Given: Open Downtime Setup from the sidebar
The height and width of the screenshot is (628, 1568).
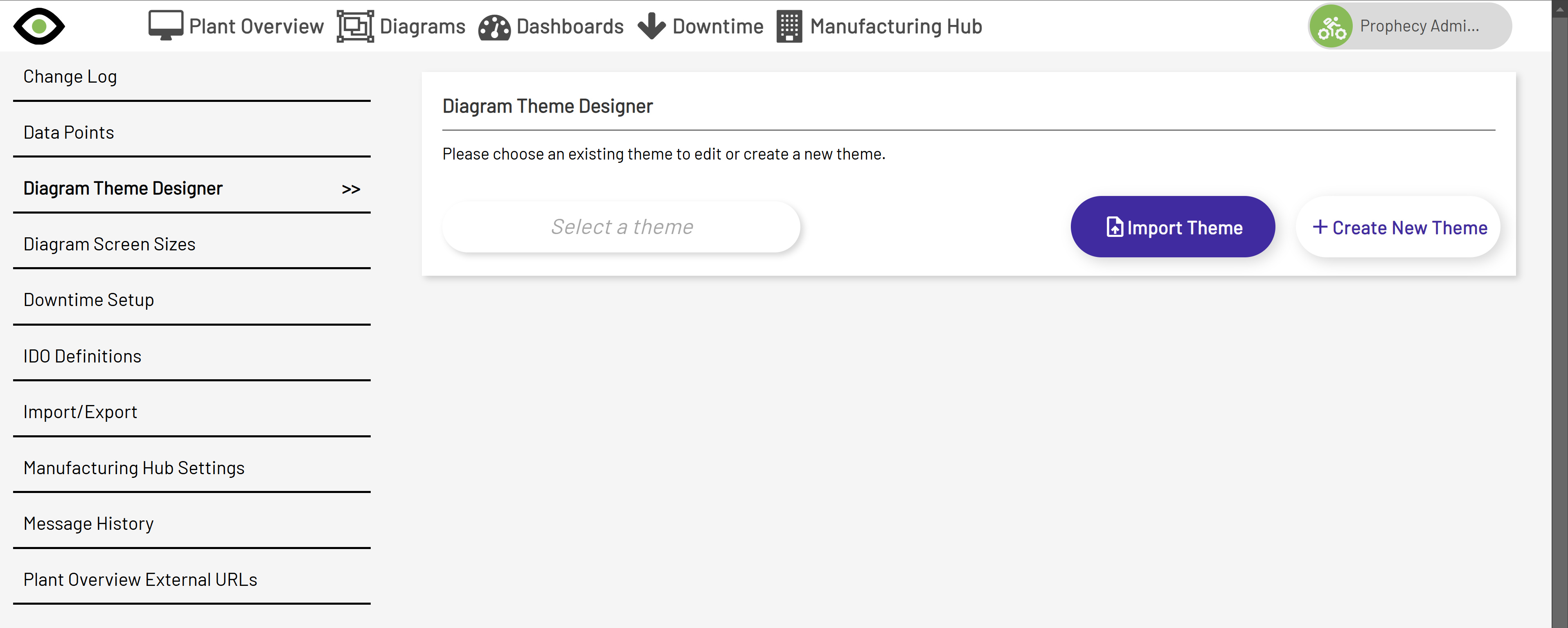Looking at the screenshot, I should (x=88, y=299).
